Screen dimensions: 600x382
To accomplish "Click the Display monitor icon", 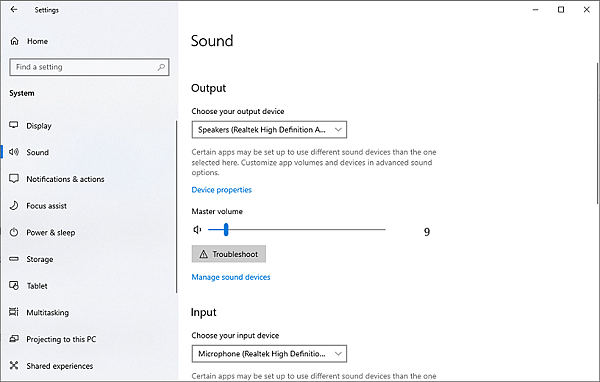I will pyautogui.click(x=14, y=125).
